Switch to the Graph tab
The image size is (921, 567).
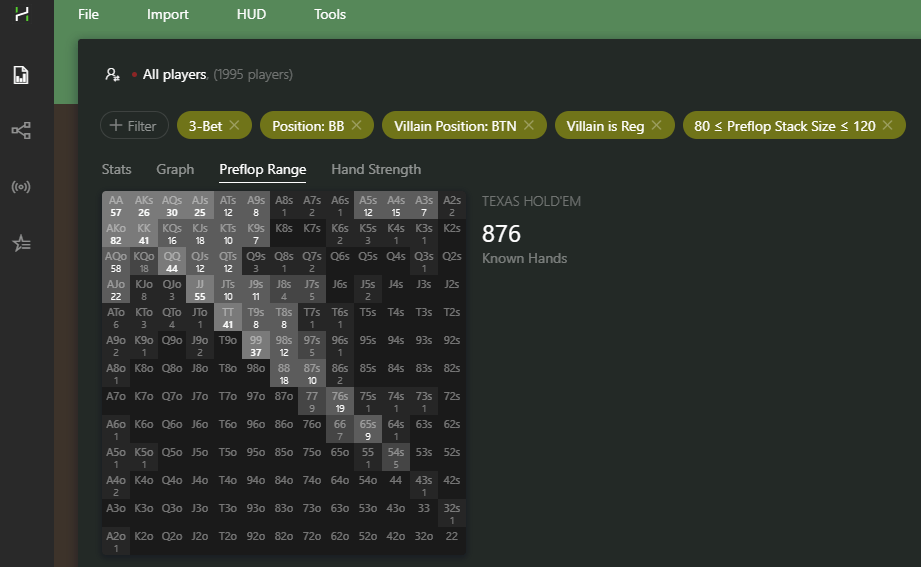click(175, 169)
